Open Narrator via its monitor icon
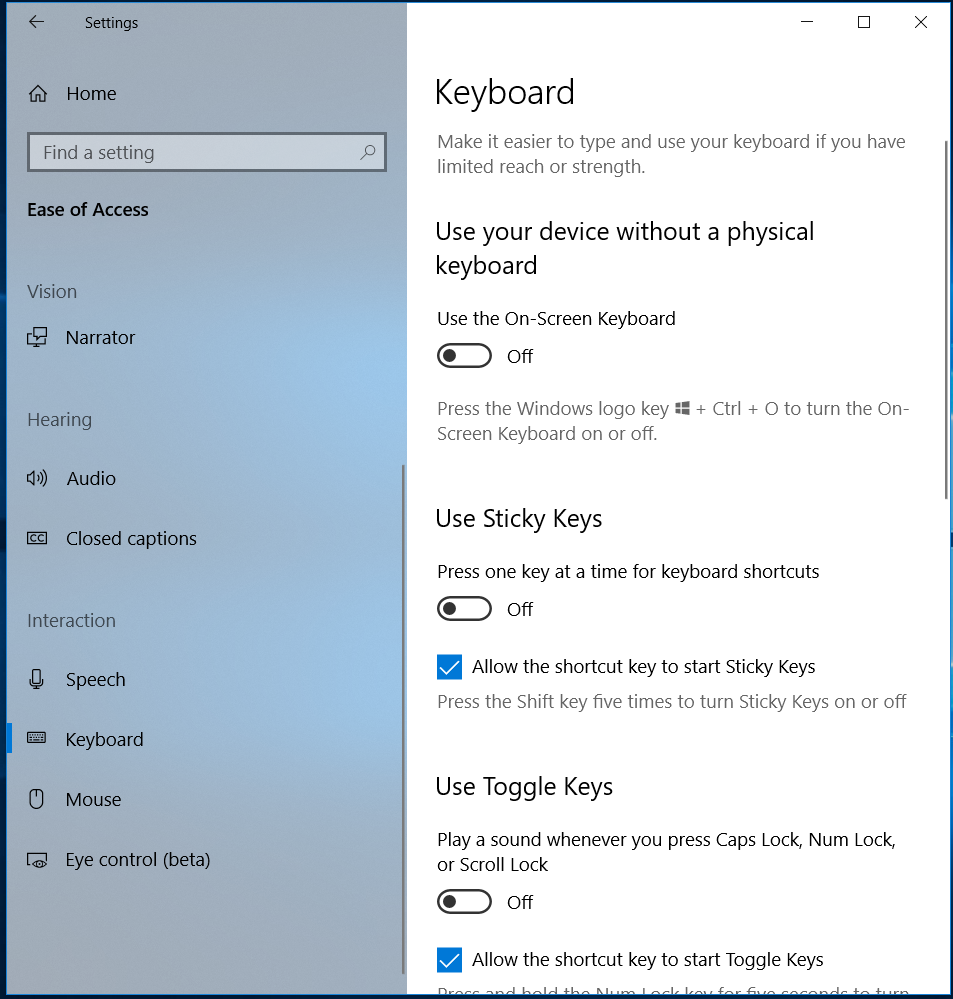 click(x=38, y=338)
